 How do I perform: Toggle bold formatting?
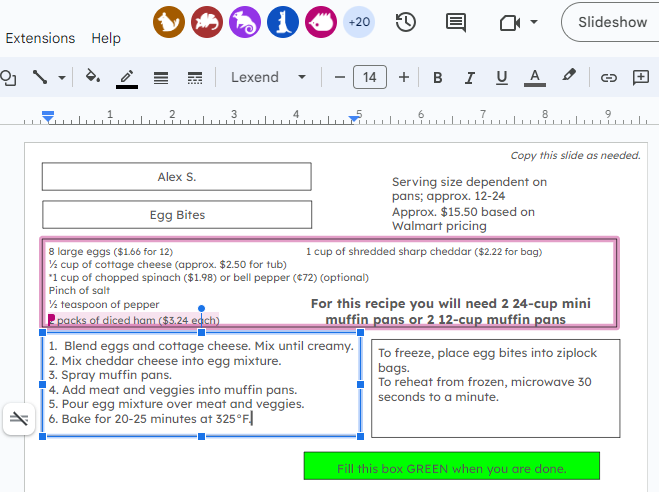[437, 77]
